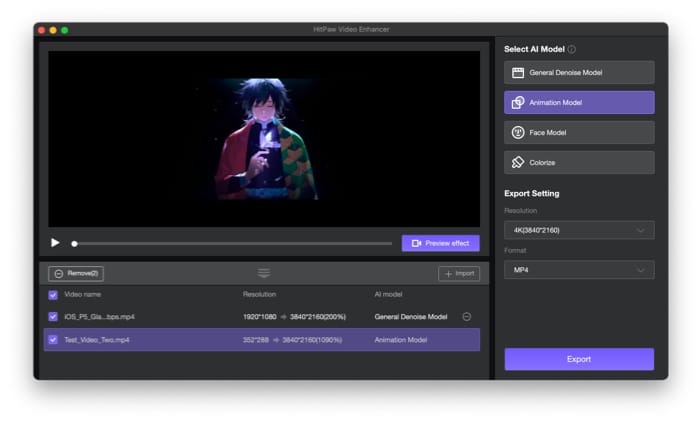Click the playback progress slider handle
Screen dimensions: 700x423
[75, 244]
